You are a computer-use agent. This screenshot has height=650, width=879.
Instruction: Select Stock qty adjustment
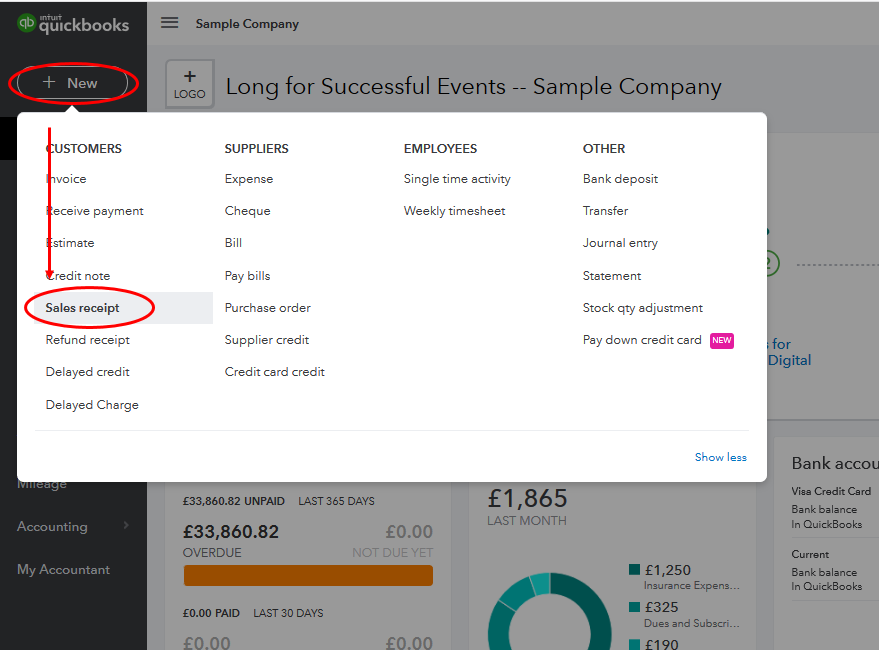coord(642,308)
